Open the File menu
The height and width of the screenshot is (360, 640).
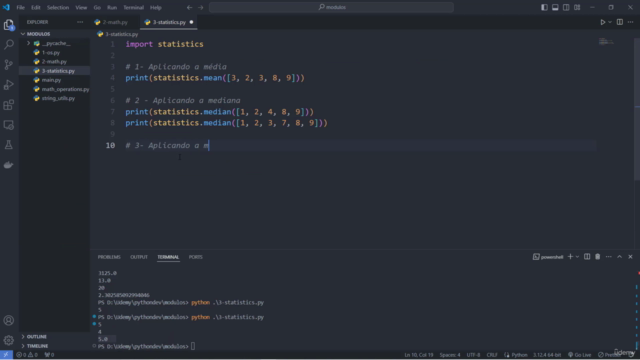point(20,7)
